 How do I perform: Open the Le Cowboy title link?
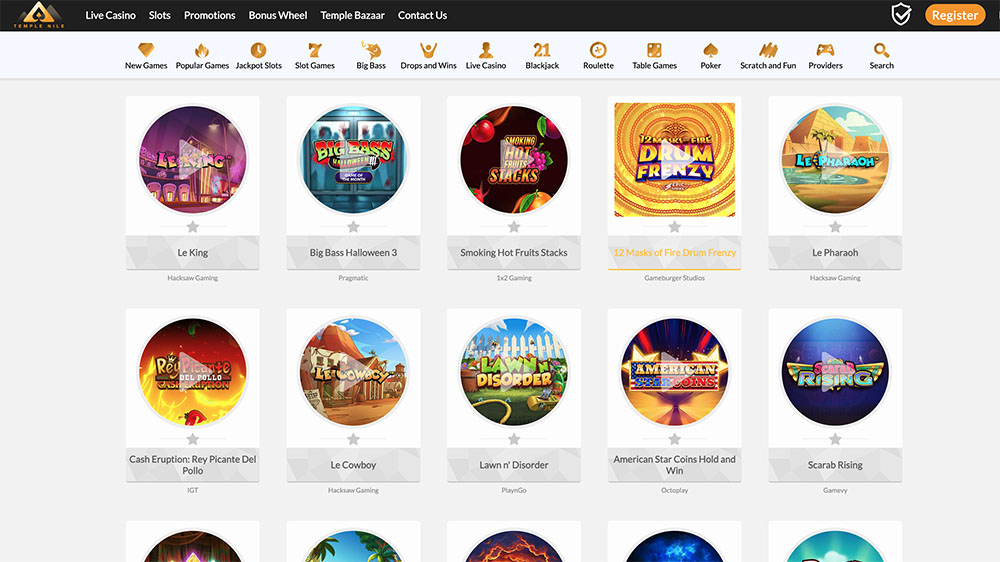[x=353, y=465]
